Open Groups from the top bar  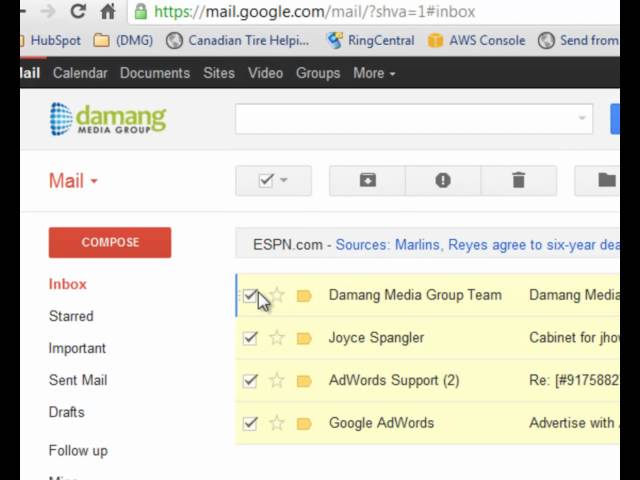tap(318, 73)
